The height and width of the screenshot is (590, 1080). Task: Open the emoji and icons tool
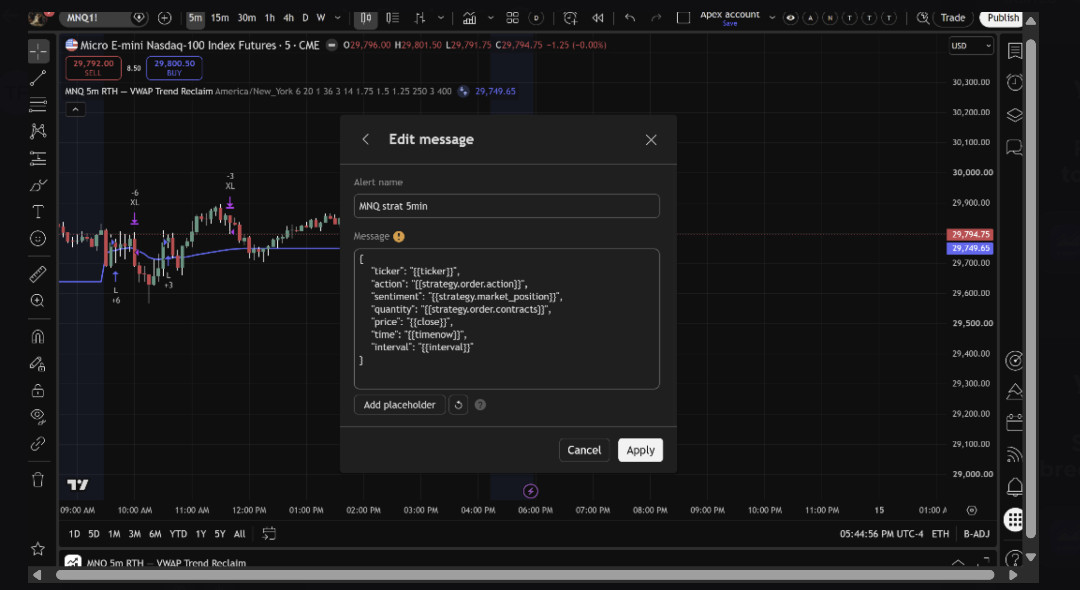coord(38,238)
